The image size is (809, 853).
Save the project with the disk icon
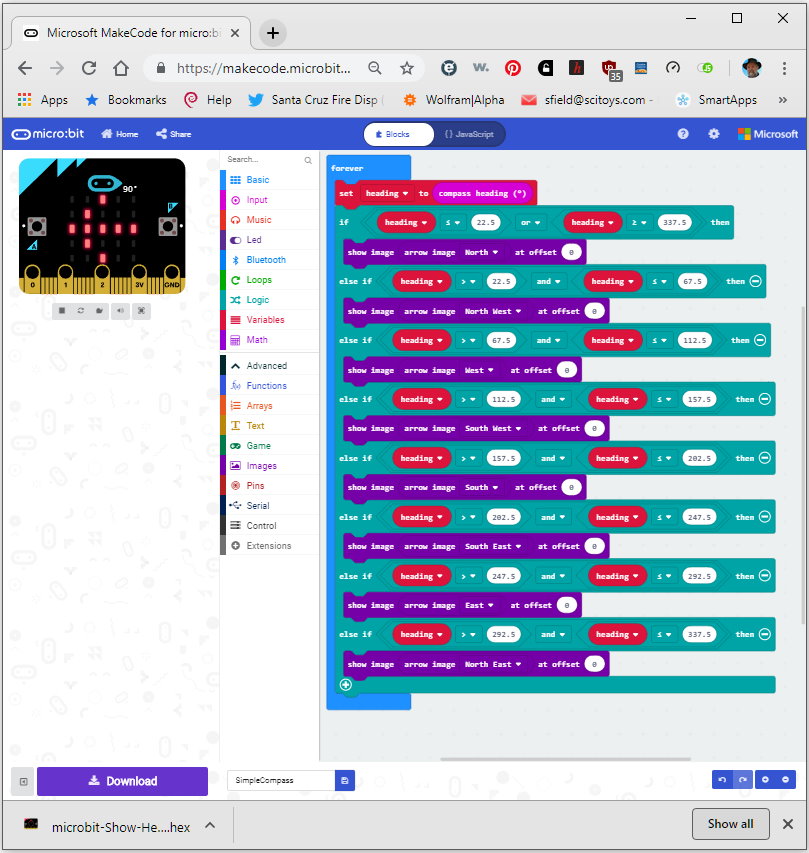345,780
